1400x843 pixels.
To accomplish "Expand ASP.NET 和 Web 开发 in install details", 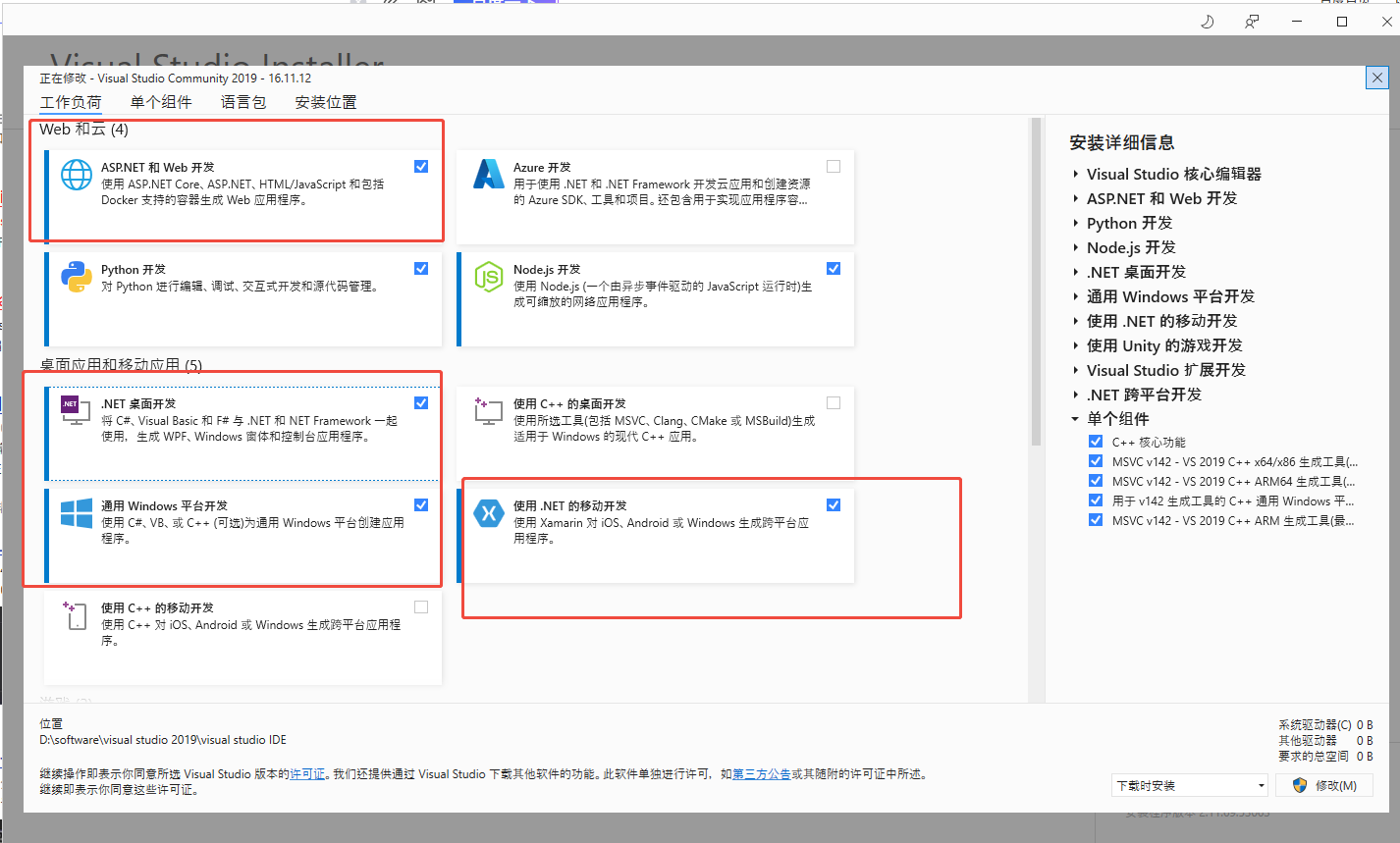I will pos(1076,198).
